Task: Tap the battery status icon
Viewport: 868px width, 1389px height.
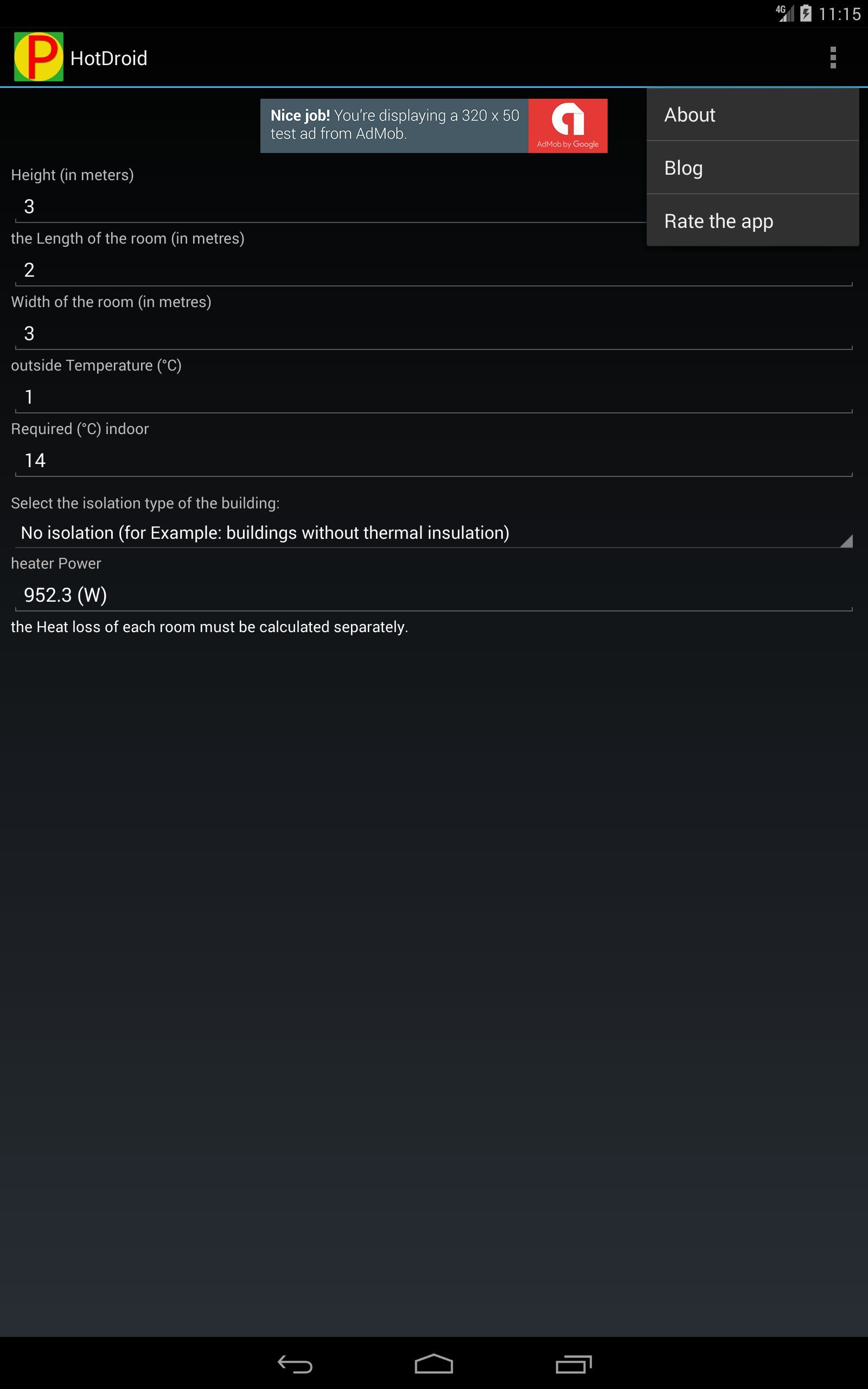Action: (x=806, y=13)
